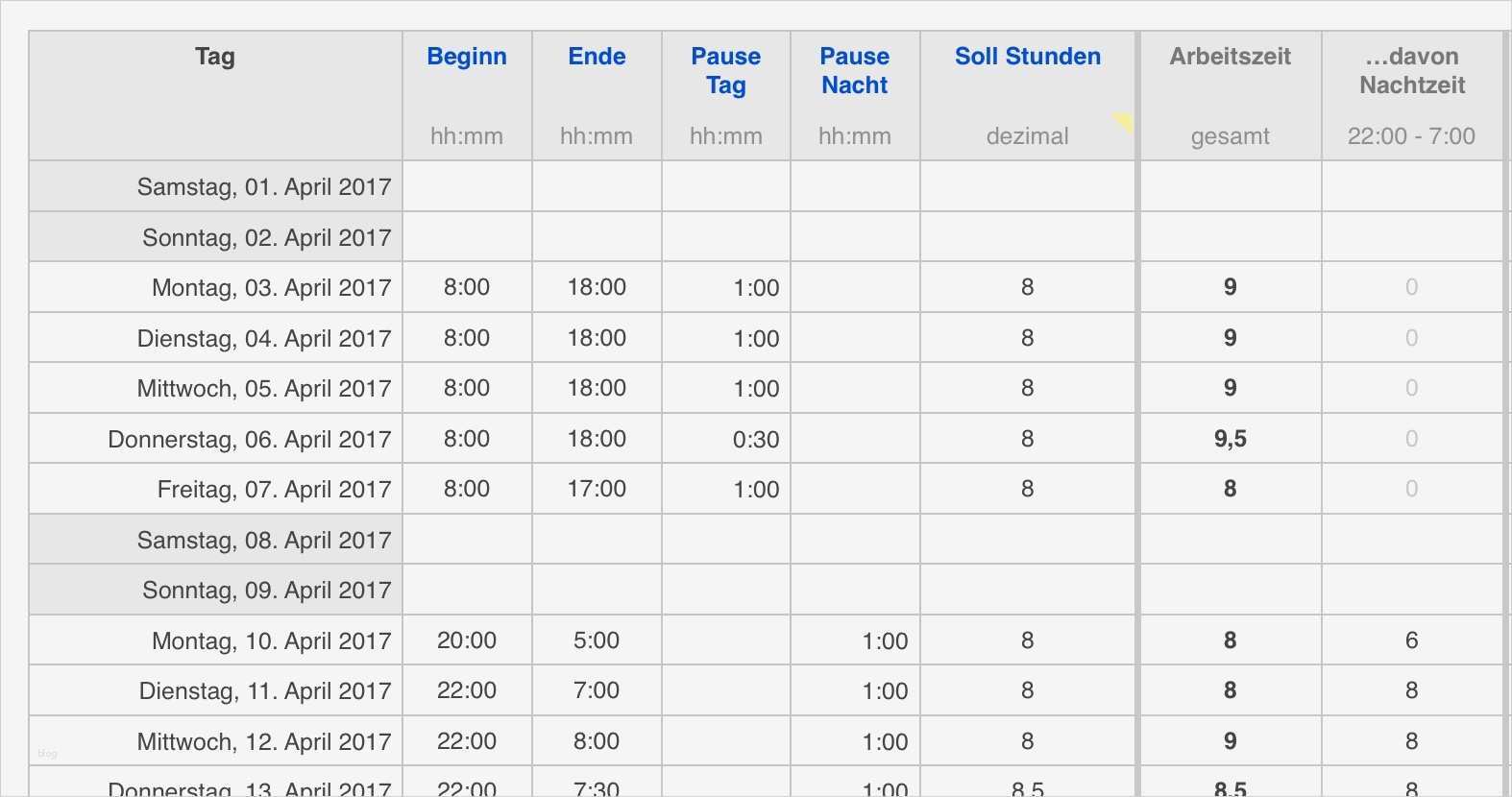Select Pause Tag 0:30 on Donnerstag, 06. April
The height and width of the screenshot is (797, 1512).
tap(755, 440)
